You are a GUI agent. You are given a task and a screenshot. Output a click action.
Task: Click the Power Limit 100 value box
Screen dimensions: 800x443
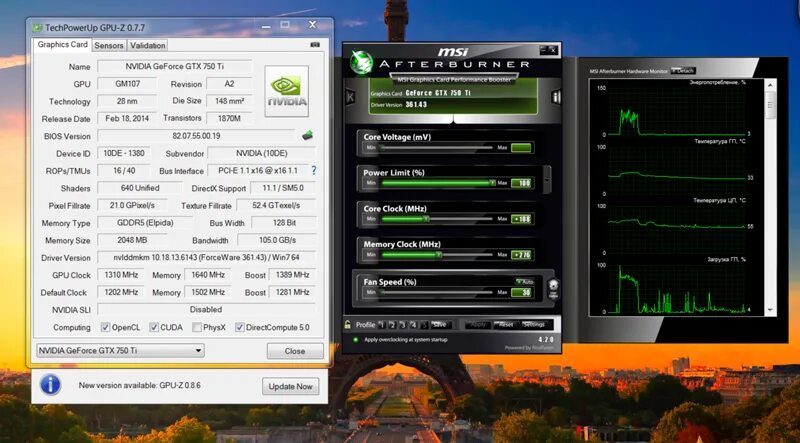521,183
